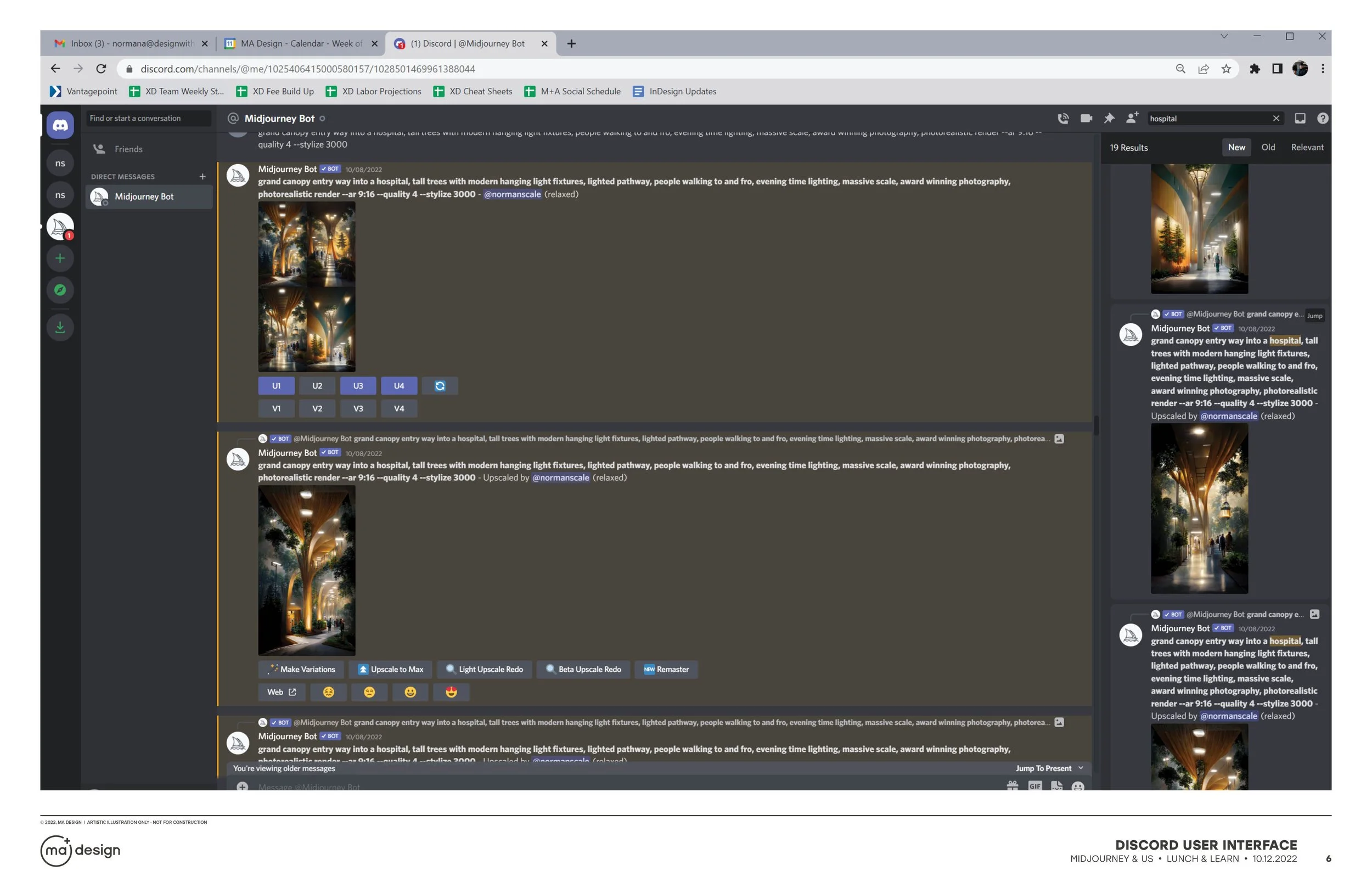Go back using the browser back arrow

click(x=55, y=69)
